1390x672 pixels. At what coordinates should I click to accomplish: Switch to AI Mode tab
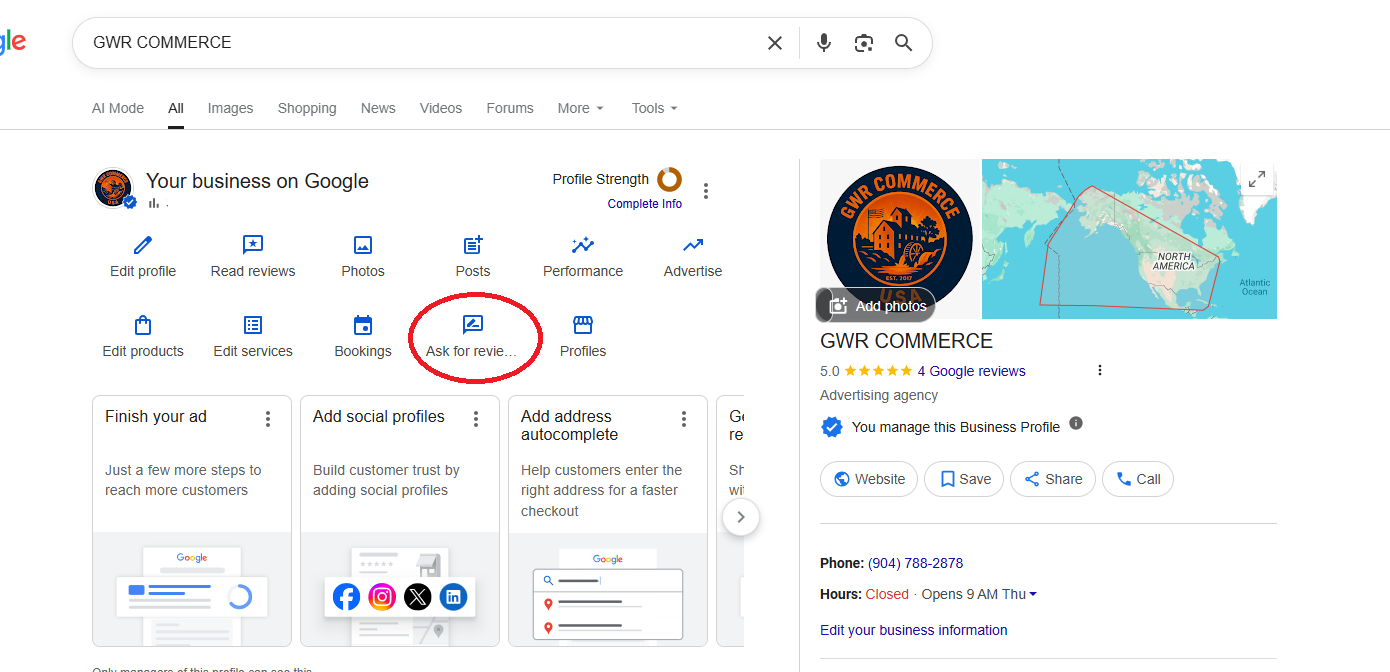point(118,108)
